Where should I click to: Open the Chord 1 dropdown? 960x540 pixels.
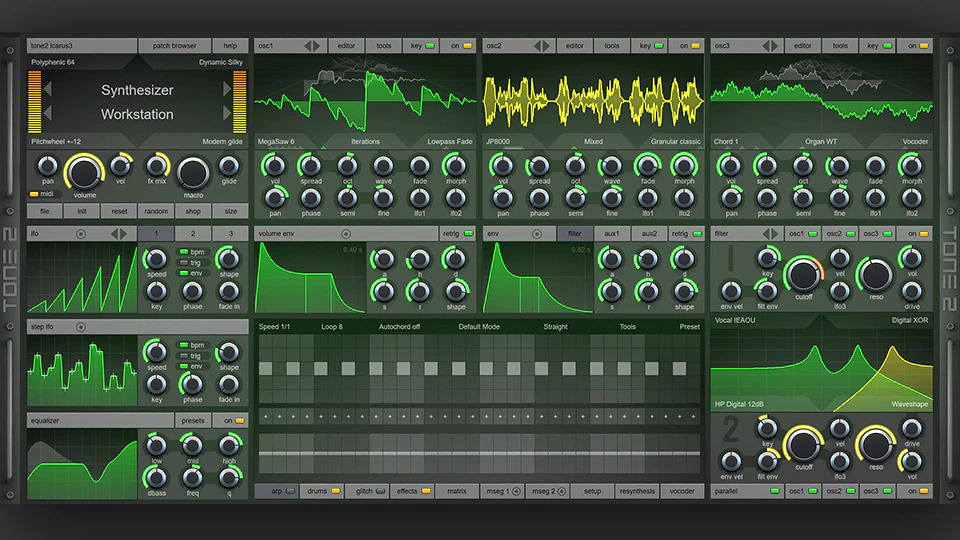(x=726, y=141)
